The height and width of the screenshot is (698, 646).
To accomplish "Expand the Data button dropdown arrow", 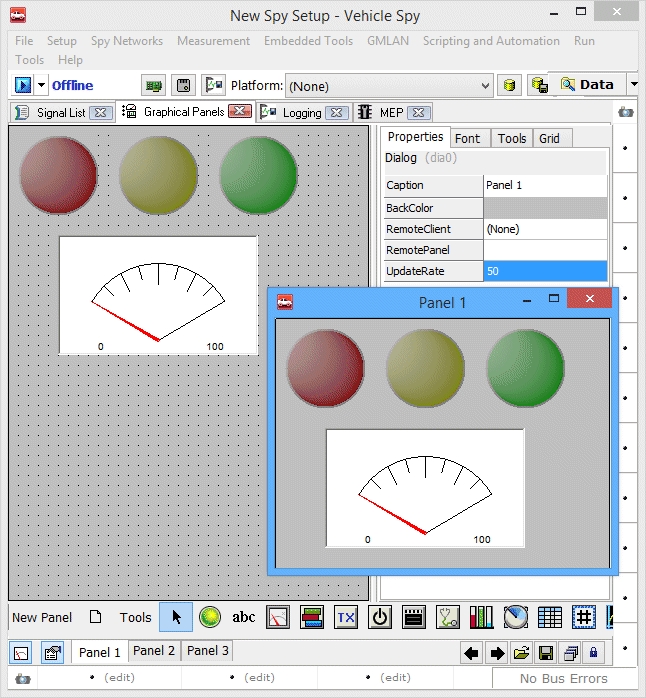I will click(x=634, y=85).
